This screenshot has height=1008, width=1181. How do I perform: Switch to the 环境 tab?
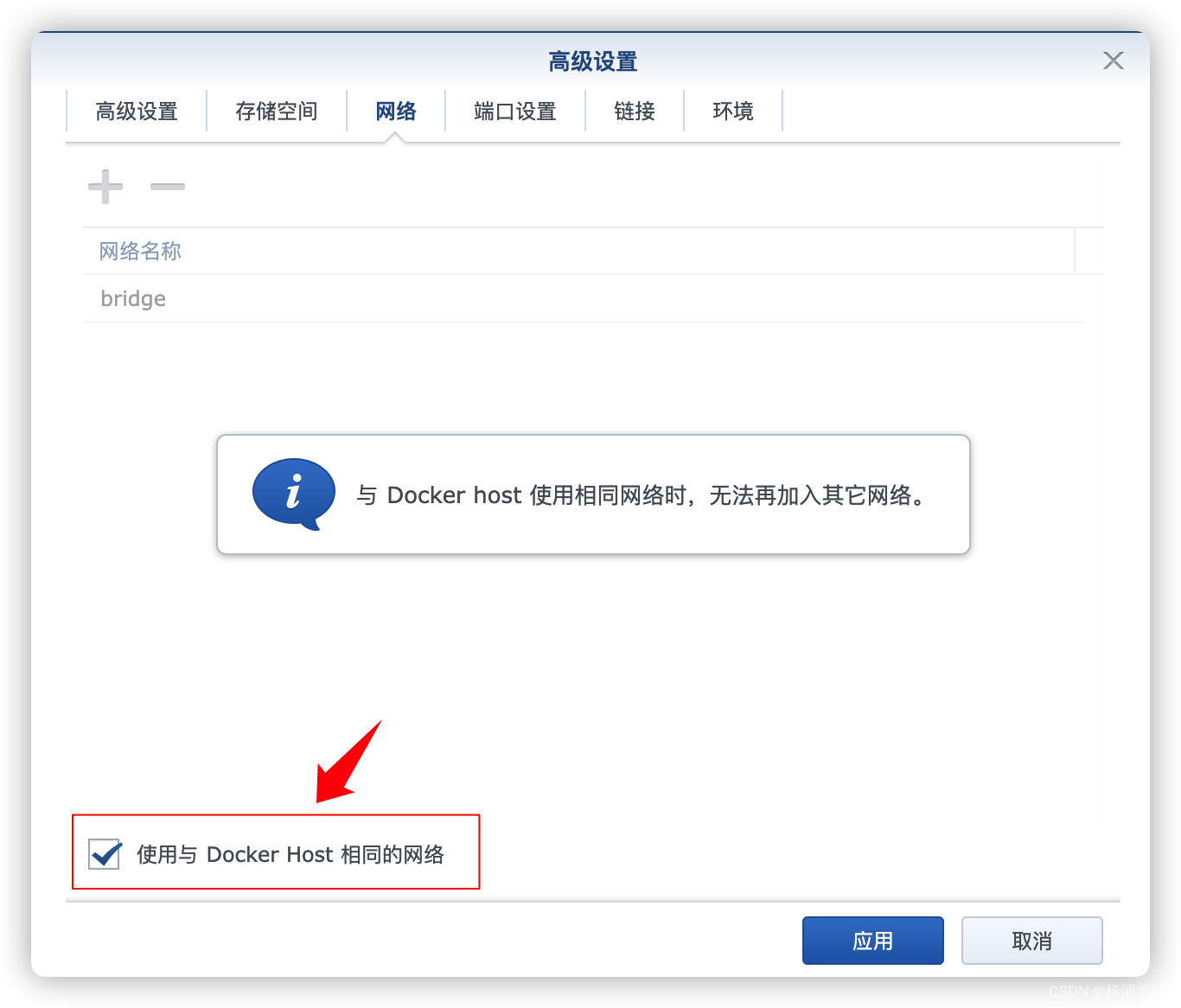[733, 112]
